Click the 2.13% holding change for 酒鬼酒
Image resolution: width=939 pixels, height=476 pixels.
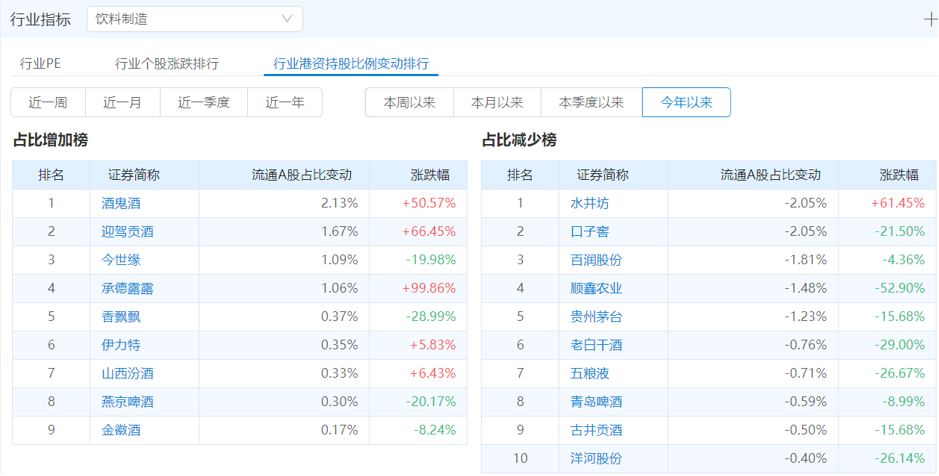pos(340,204)
